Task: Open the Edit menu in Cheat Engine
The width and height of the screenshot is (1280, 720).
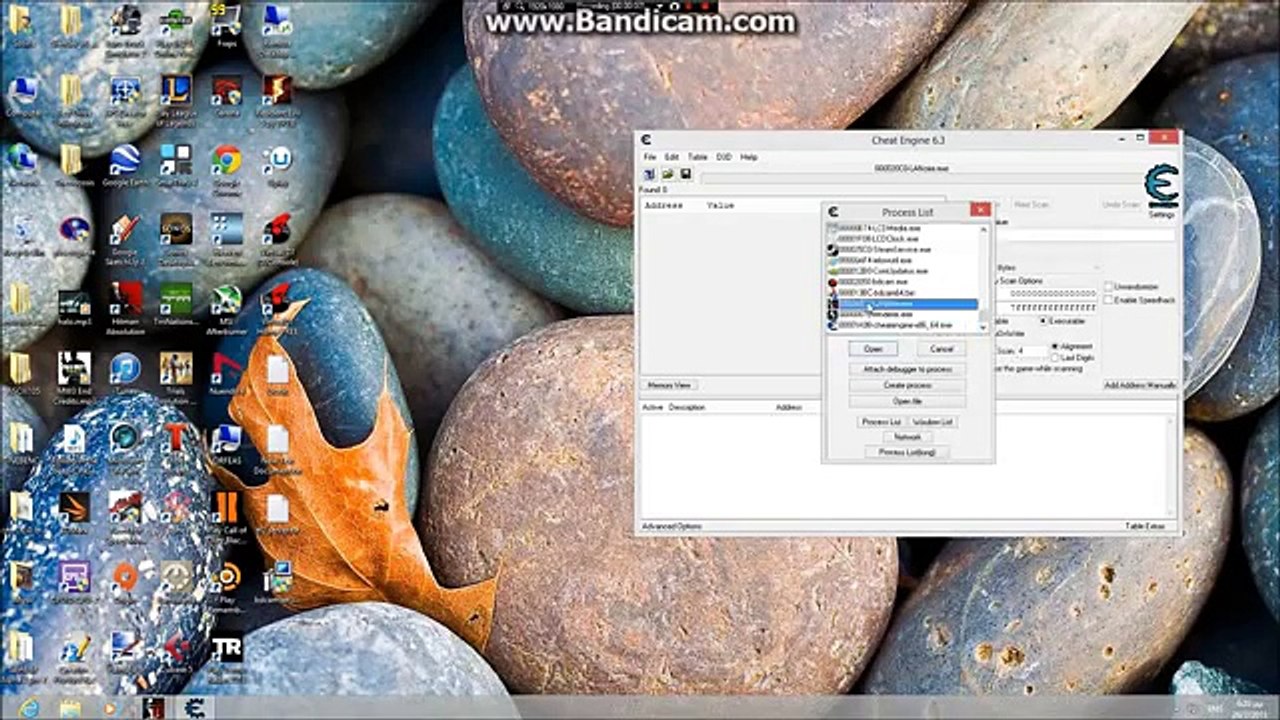Action: coord(672,157)
